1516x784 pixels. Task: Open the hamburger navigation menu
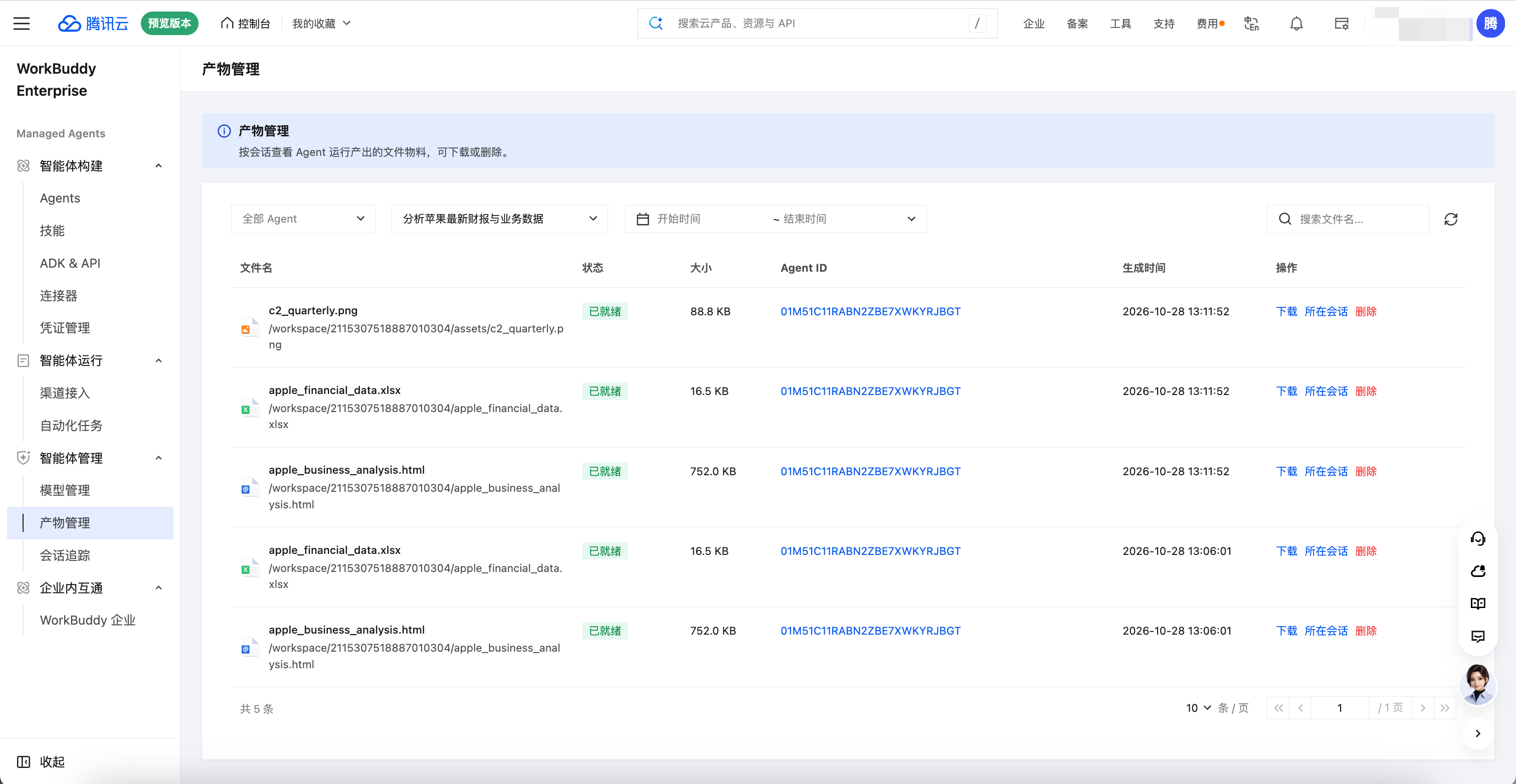tap(22, 24)
